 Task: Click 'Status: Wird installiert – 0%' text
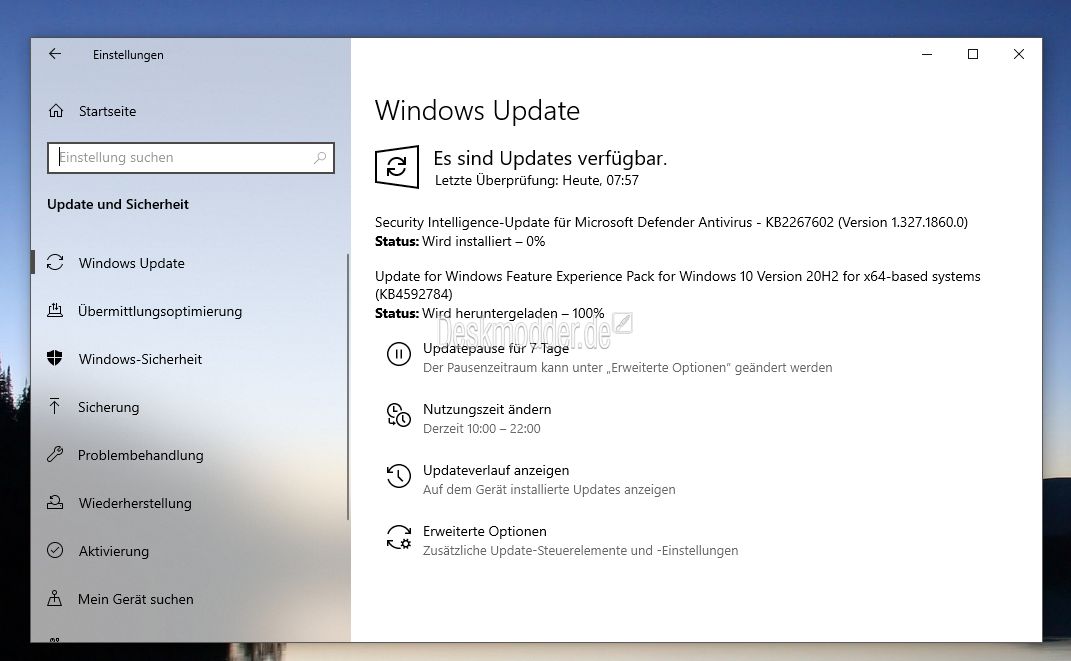click(x=460, y=241)
